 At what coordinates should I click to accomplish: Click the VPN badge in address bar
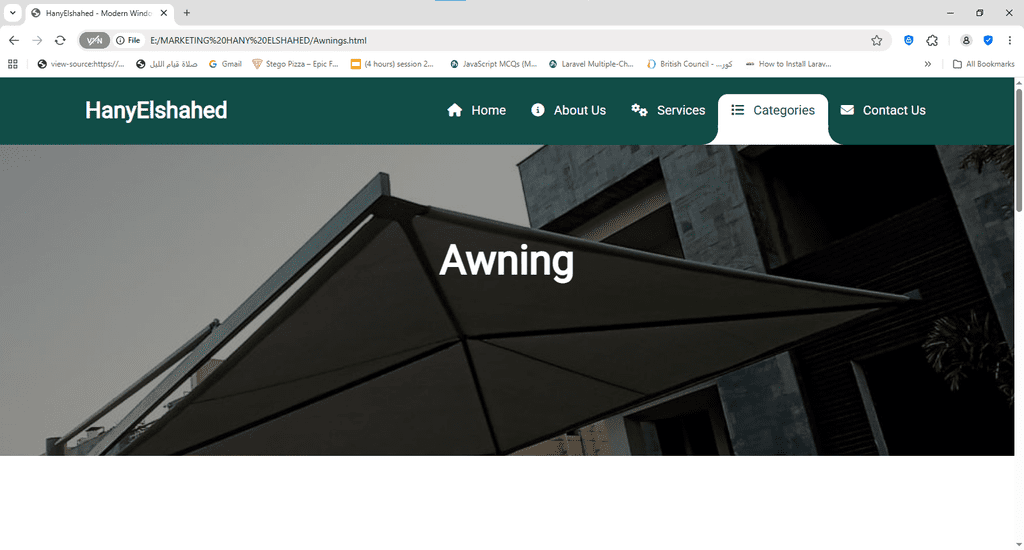(95, 40)
